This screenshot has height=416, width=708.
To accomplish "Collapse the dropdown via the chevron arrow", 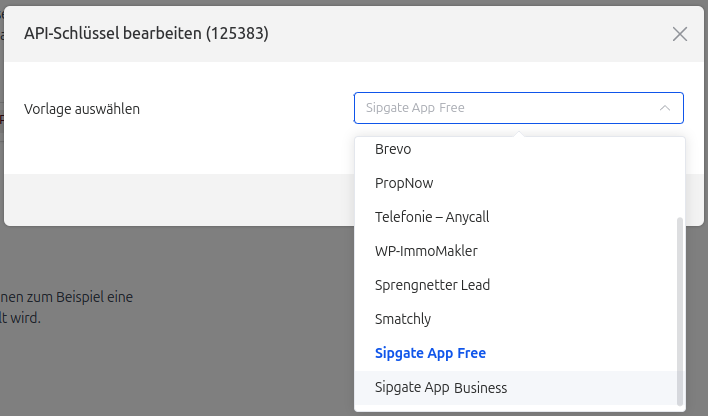I will point(665,108).
